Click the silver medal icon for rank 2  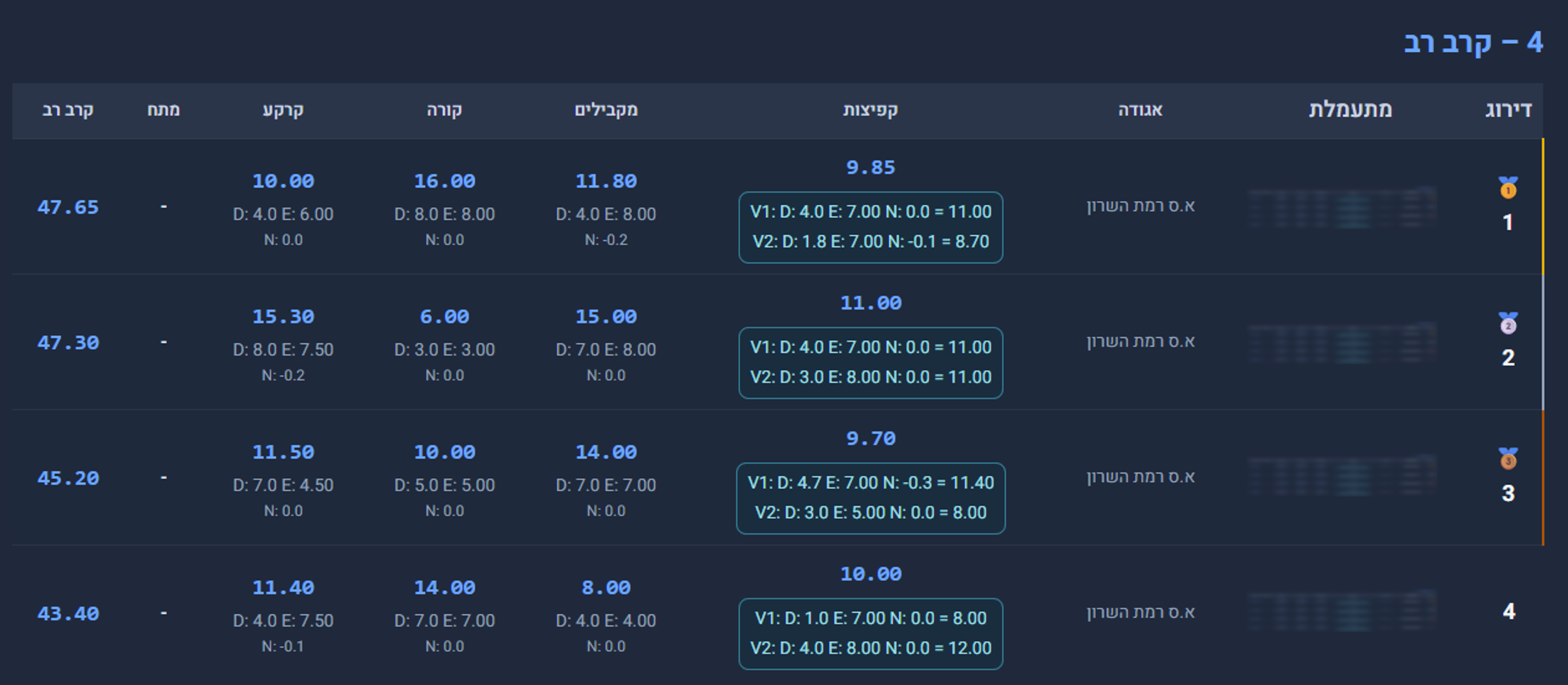click(1508, 323)
